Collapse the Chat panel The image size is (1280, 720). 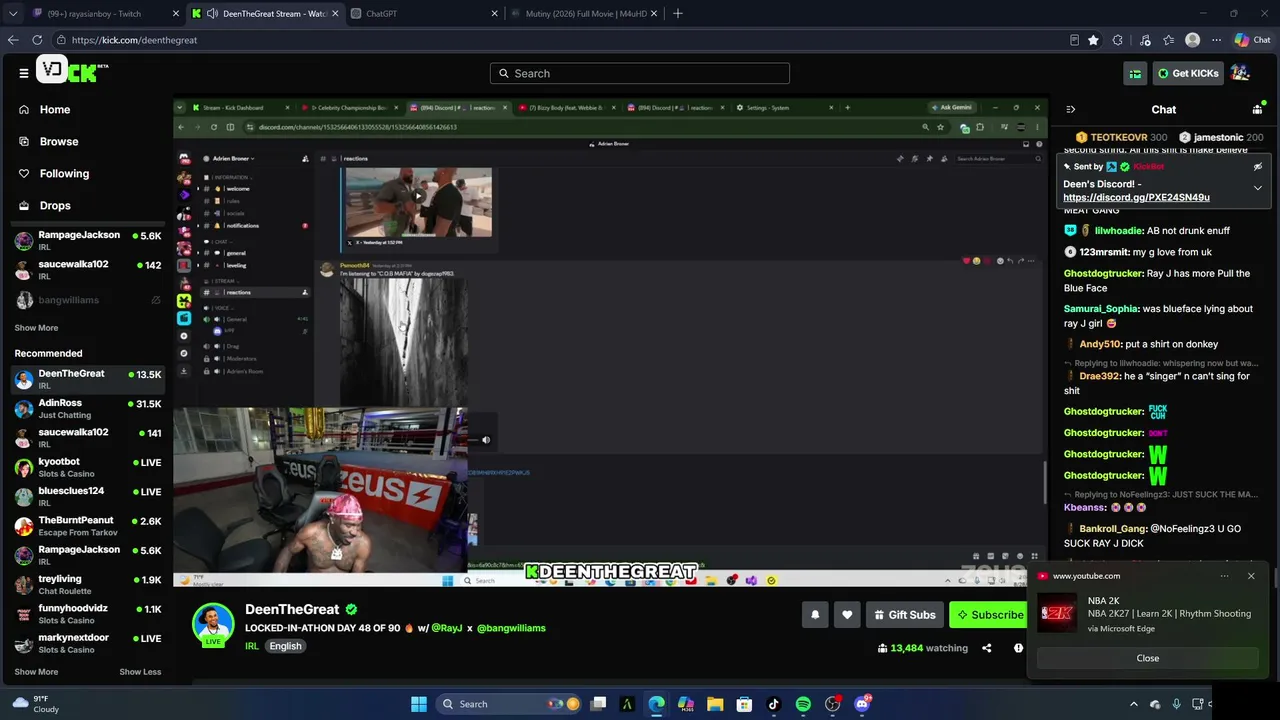click(1070, 110)
